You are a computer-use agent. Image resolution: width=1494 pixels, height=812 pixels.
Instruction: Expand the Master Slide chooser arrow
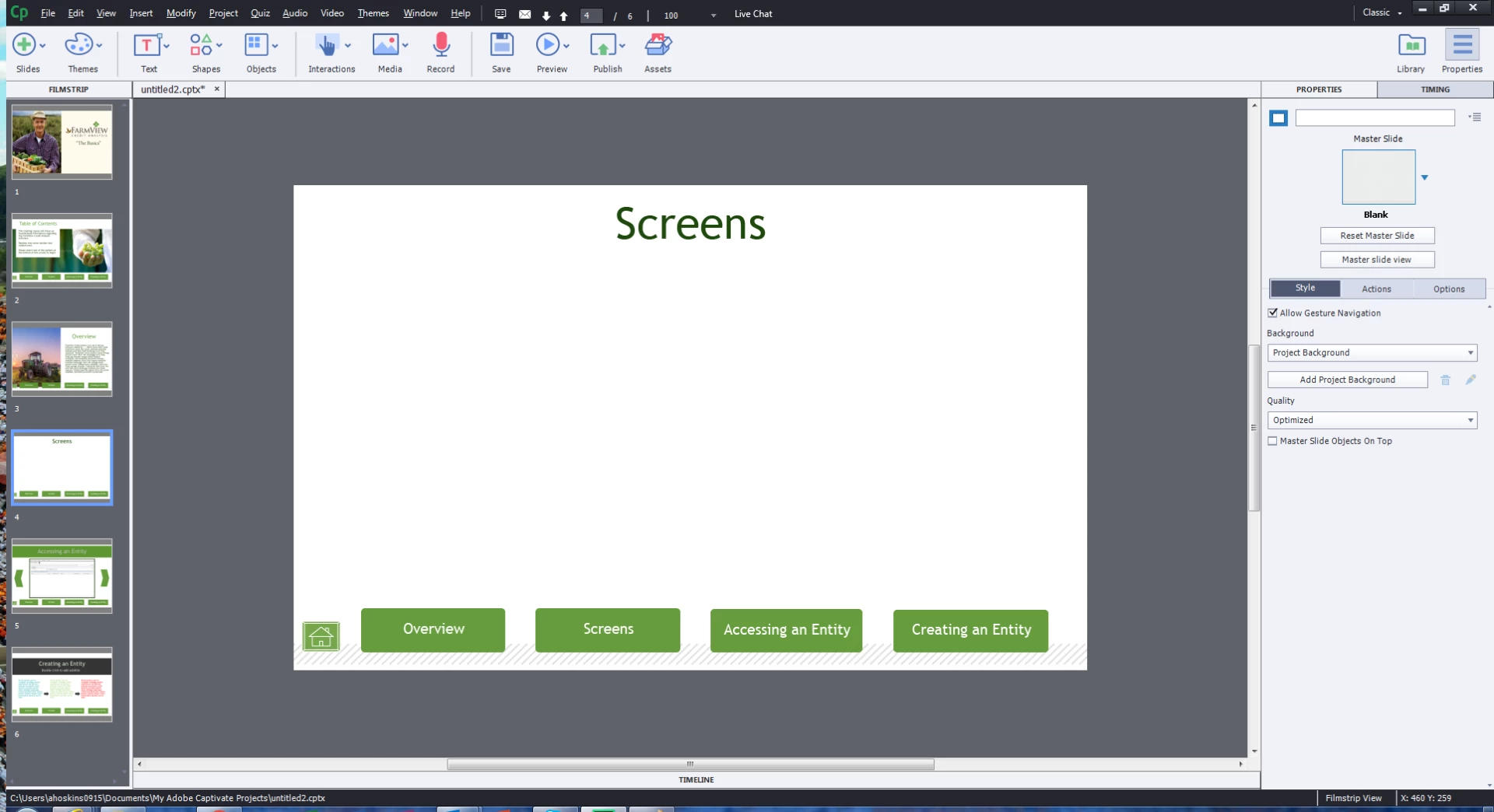[x=1425, y=177]
